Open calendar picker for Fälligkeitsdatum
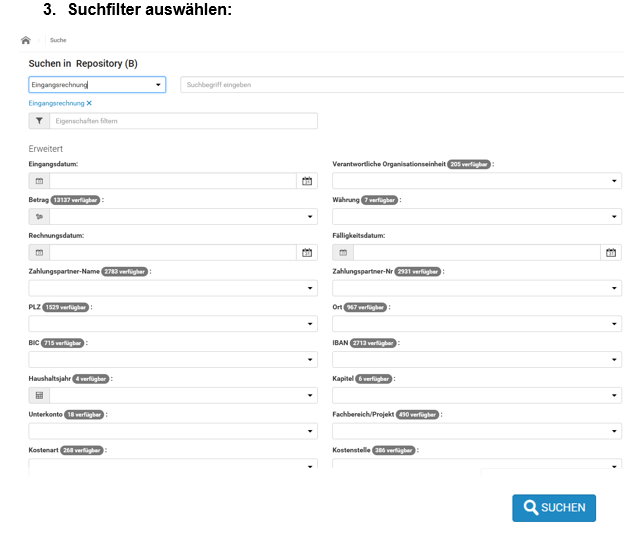643x545 pixels. pos(611,253)
